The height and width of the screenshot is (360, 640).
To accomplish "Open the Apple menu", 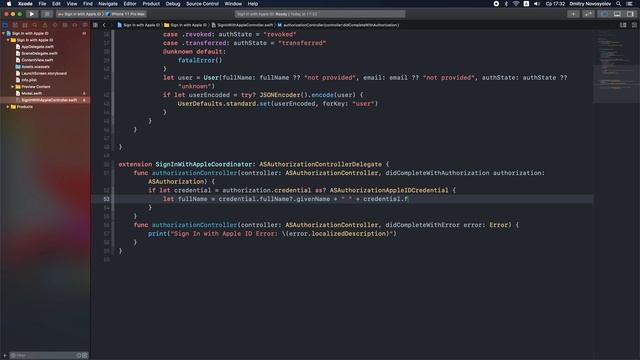I will pos(9,4).
